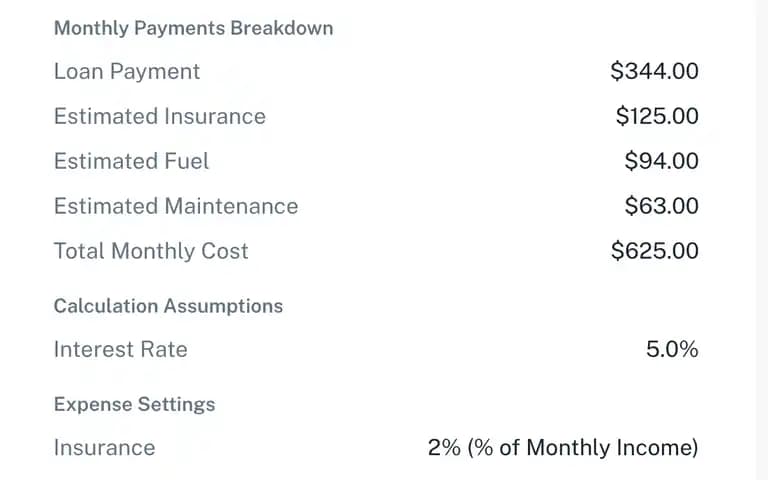This screenshot has width=768, height=480.
Task: Click the $344.00 loan payment amount
Action: [654, 71]
